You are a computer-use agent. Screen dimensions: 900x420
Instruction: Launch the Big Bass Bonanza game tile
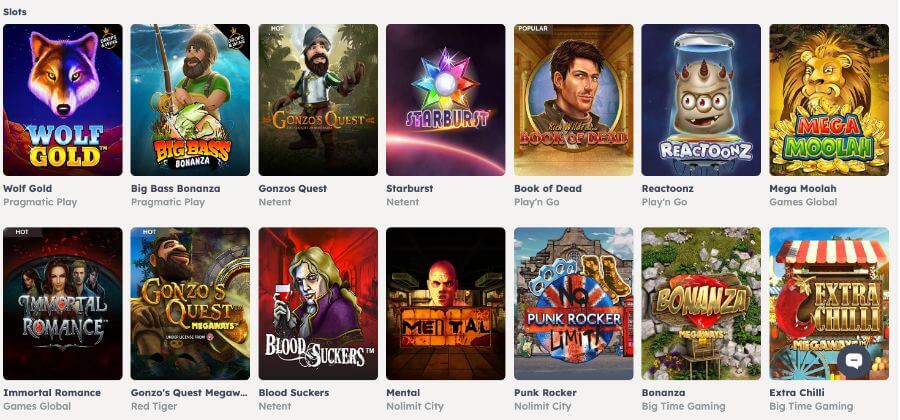coord(190,100)
